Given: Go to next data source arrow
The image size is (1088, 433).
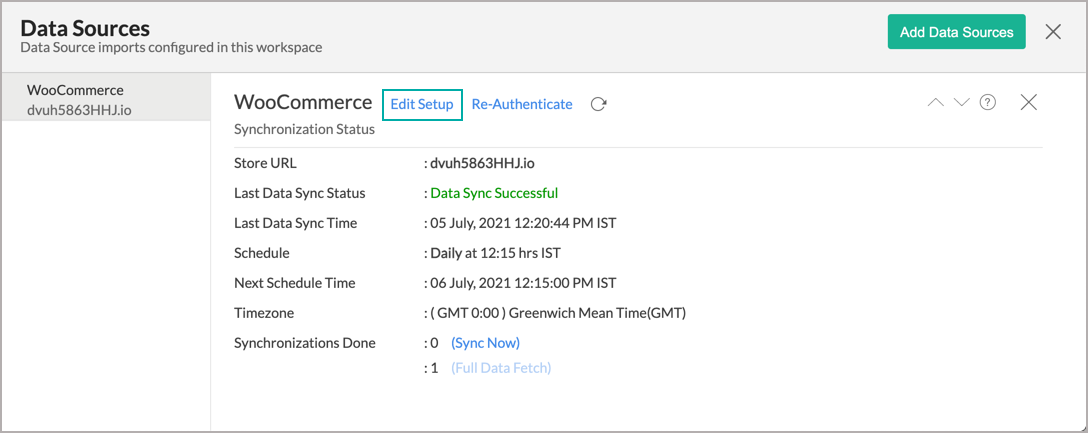Looking at the screenshot, I should (x=961, y=103).
